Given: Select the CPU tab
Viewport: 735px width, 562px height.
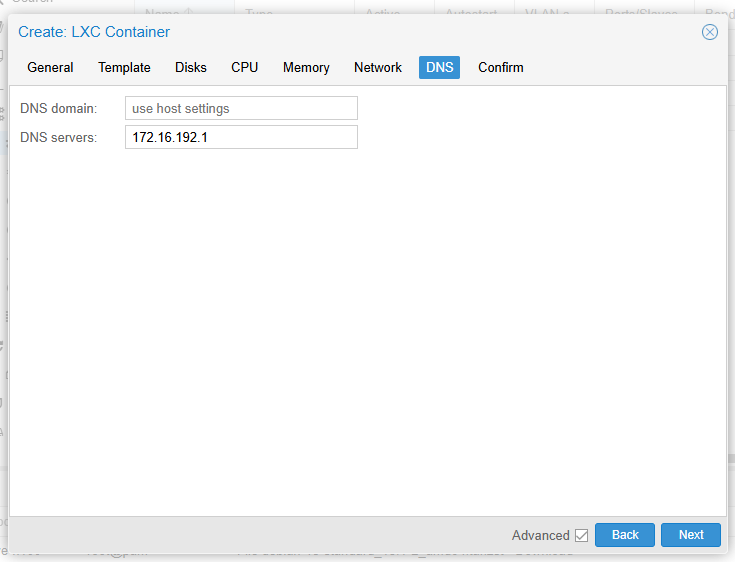Looking at the screenshot, I should pos(244,68).
